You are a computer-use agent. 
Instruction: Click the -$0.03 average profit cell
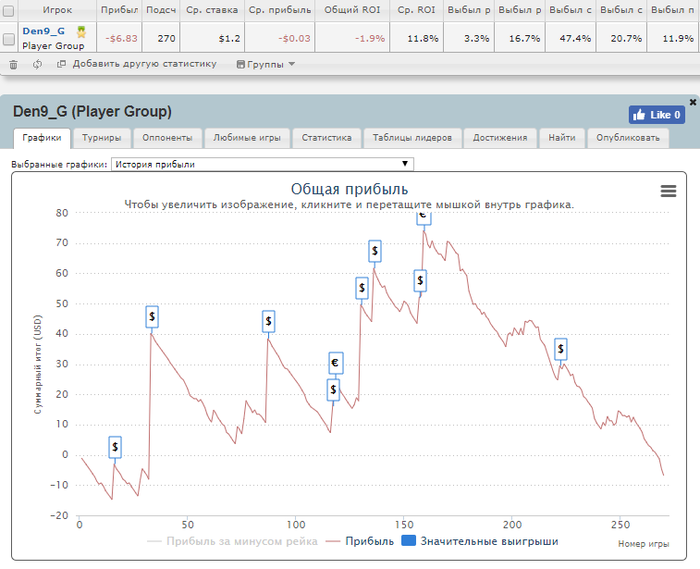[280, 38]
